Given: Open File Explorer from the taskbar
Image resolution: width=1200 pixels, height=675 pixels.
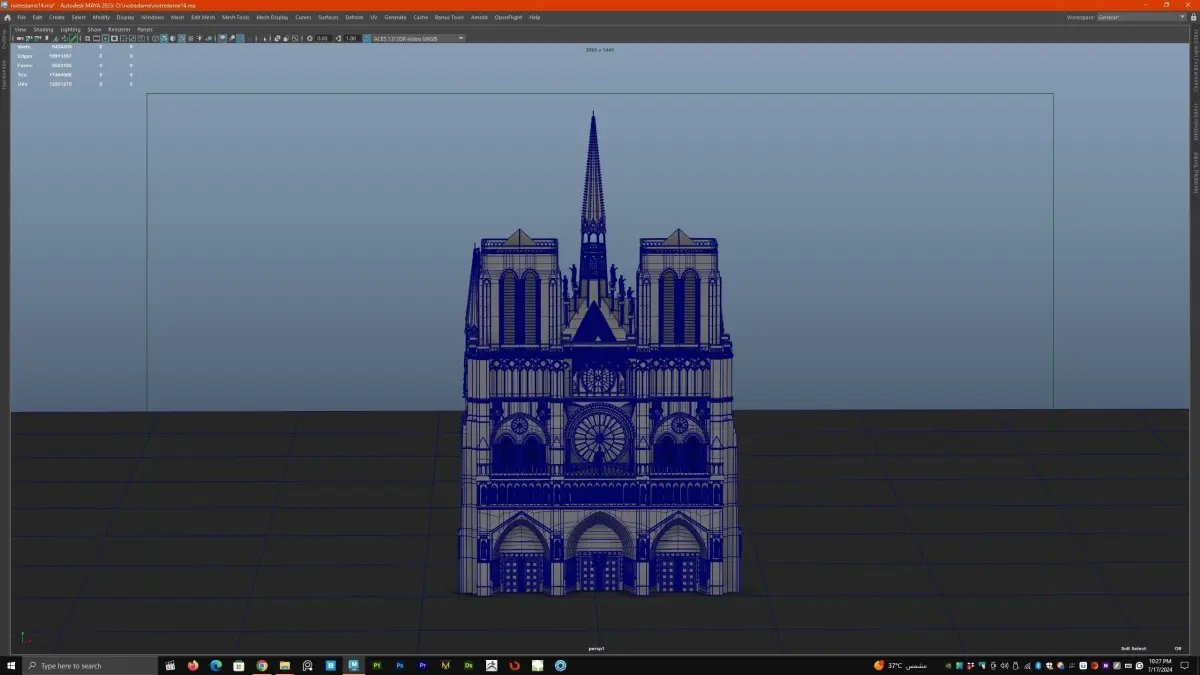Looking at the screenshot, I should [285, 665].
